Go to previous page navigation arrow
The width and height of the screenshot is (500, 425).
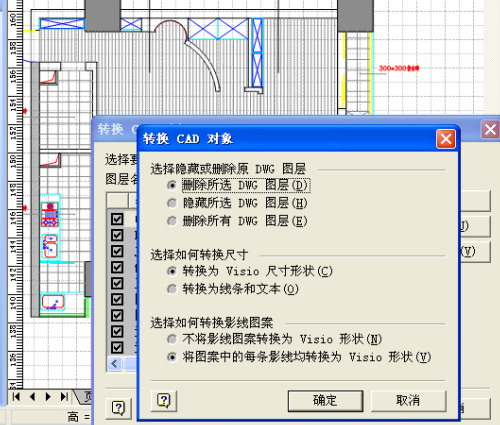coord(32,397)
